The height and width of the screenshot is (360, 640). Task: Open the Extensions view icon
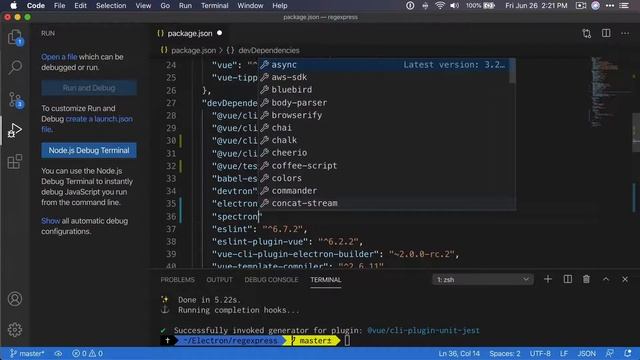pyautogui.click(x=15, y=161)
